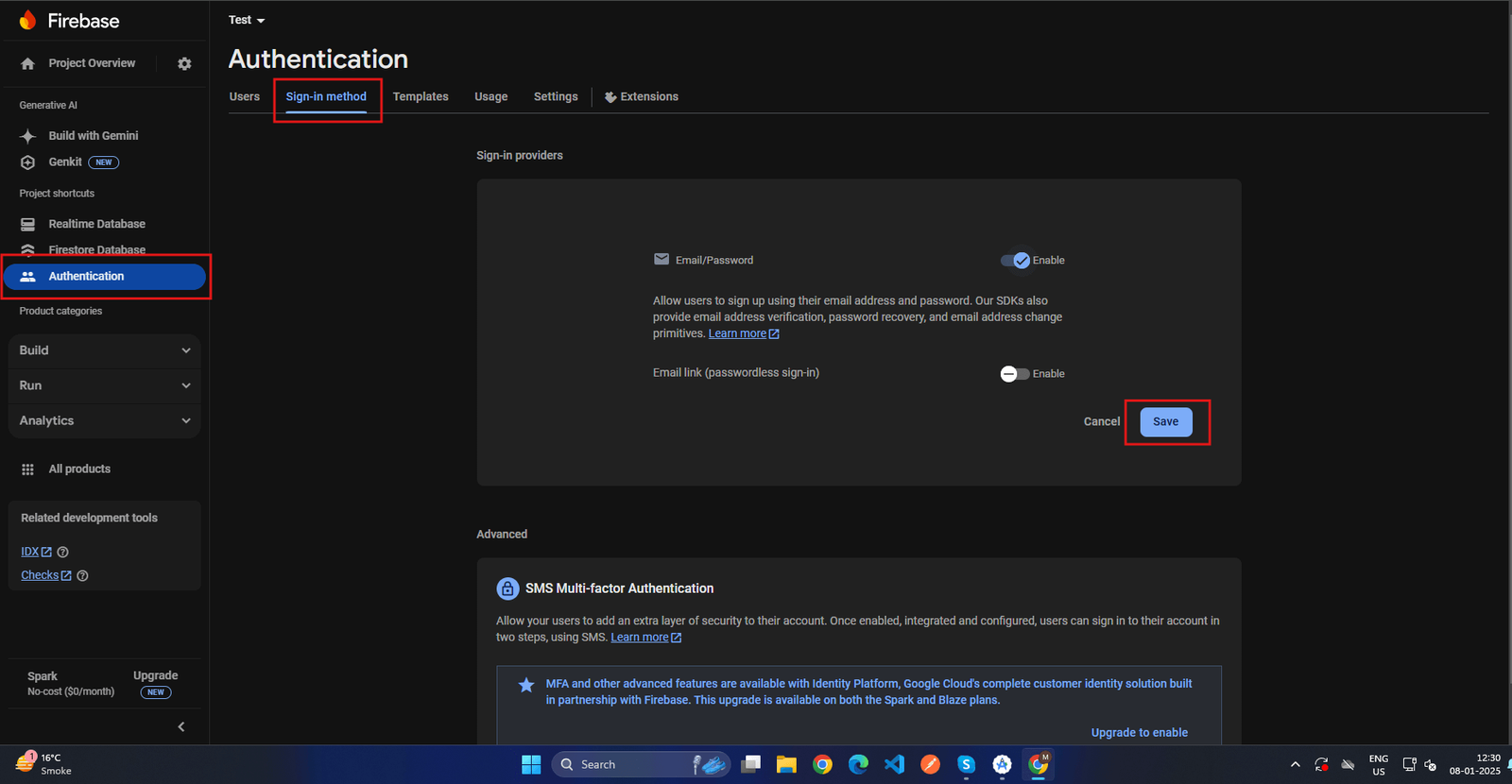Expand the Build product category
The height and width of the screenshot is (784, 1512).
(x=104, y=350)
